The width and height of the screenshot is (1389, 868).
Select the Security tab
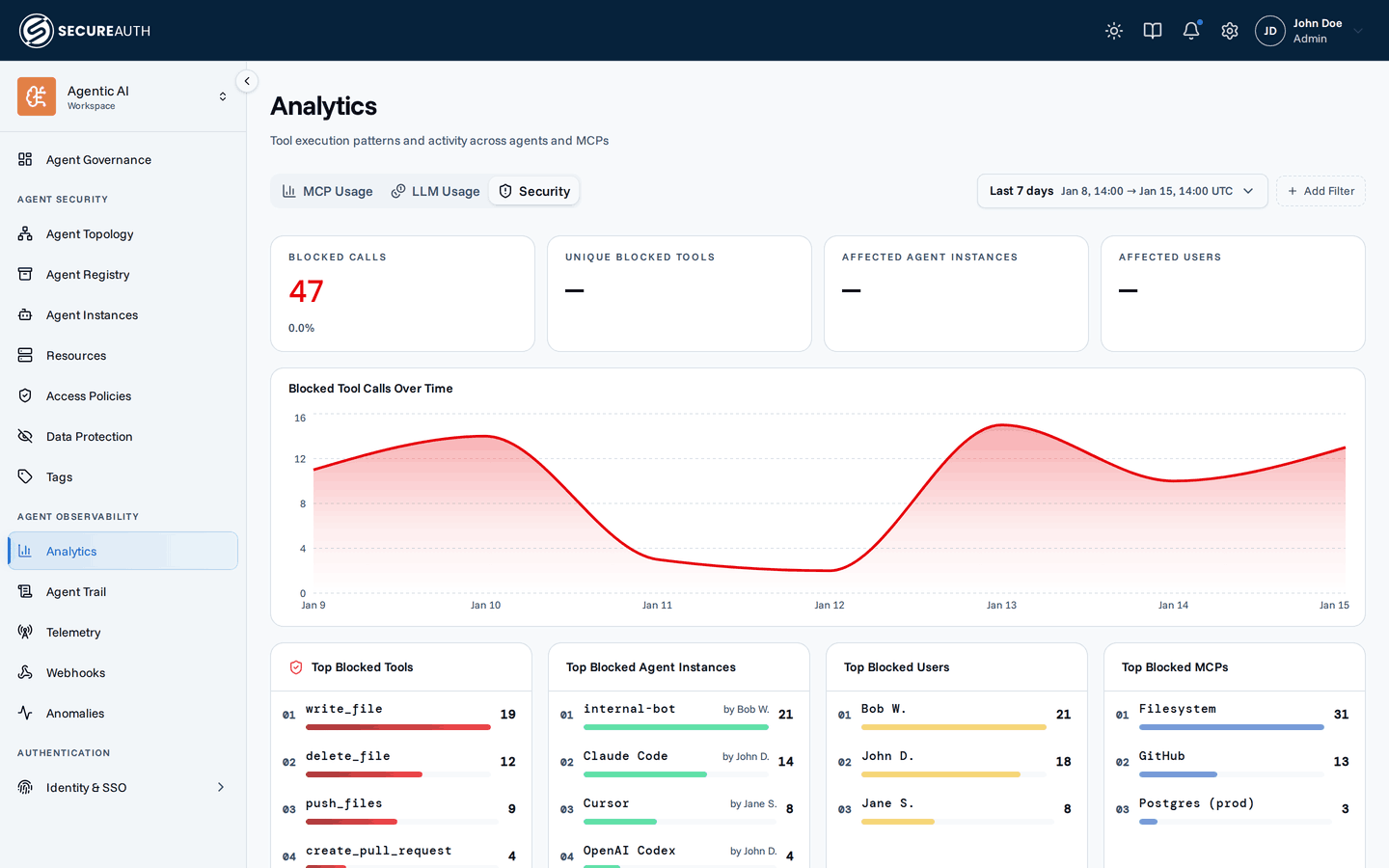pos(534,191)
